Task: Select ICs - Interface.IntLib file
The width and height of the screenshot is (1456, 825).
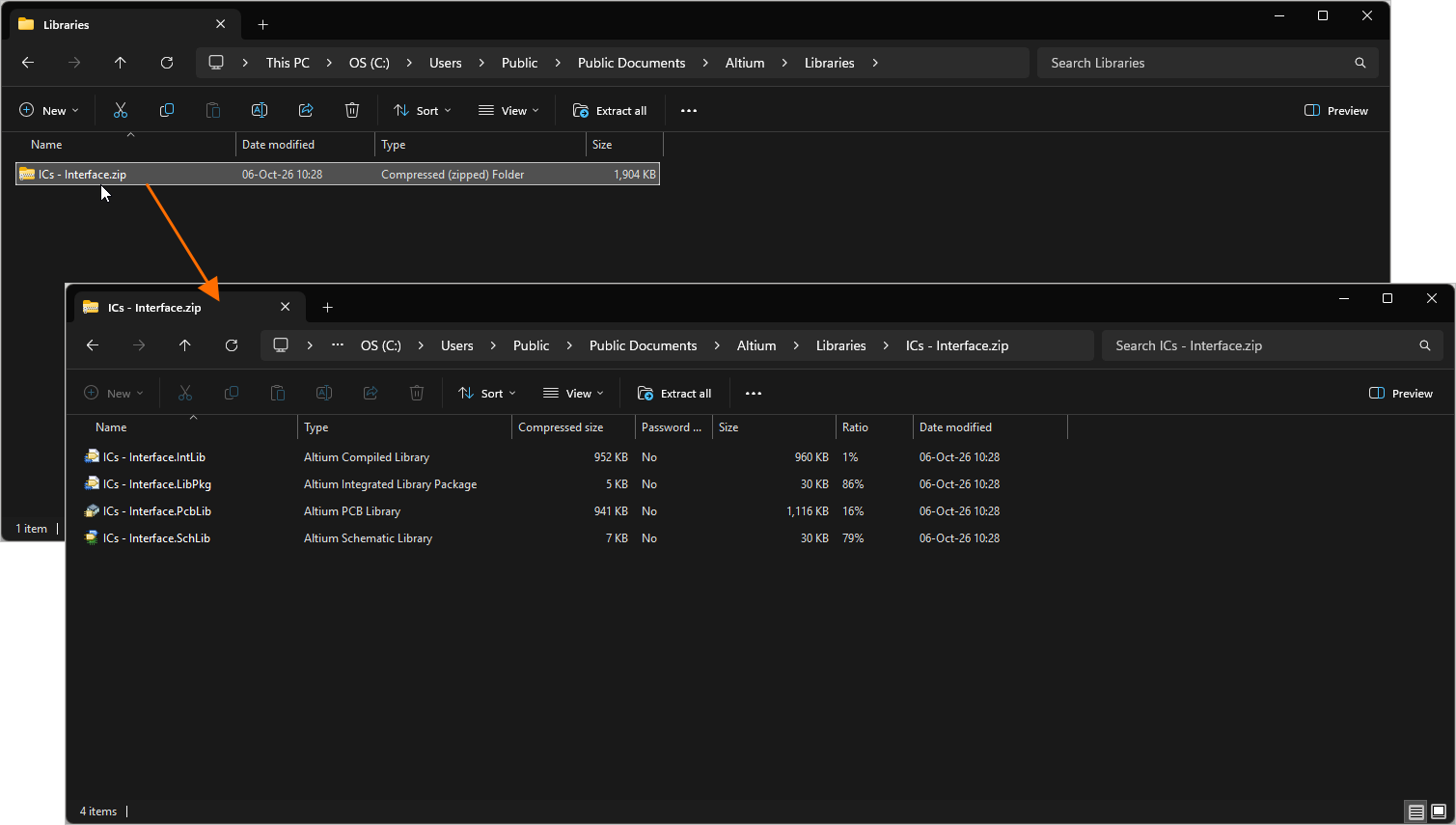Action: (154, 457)
